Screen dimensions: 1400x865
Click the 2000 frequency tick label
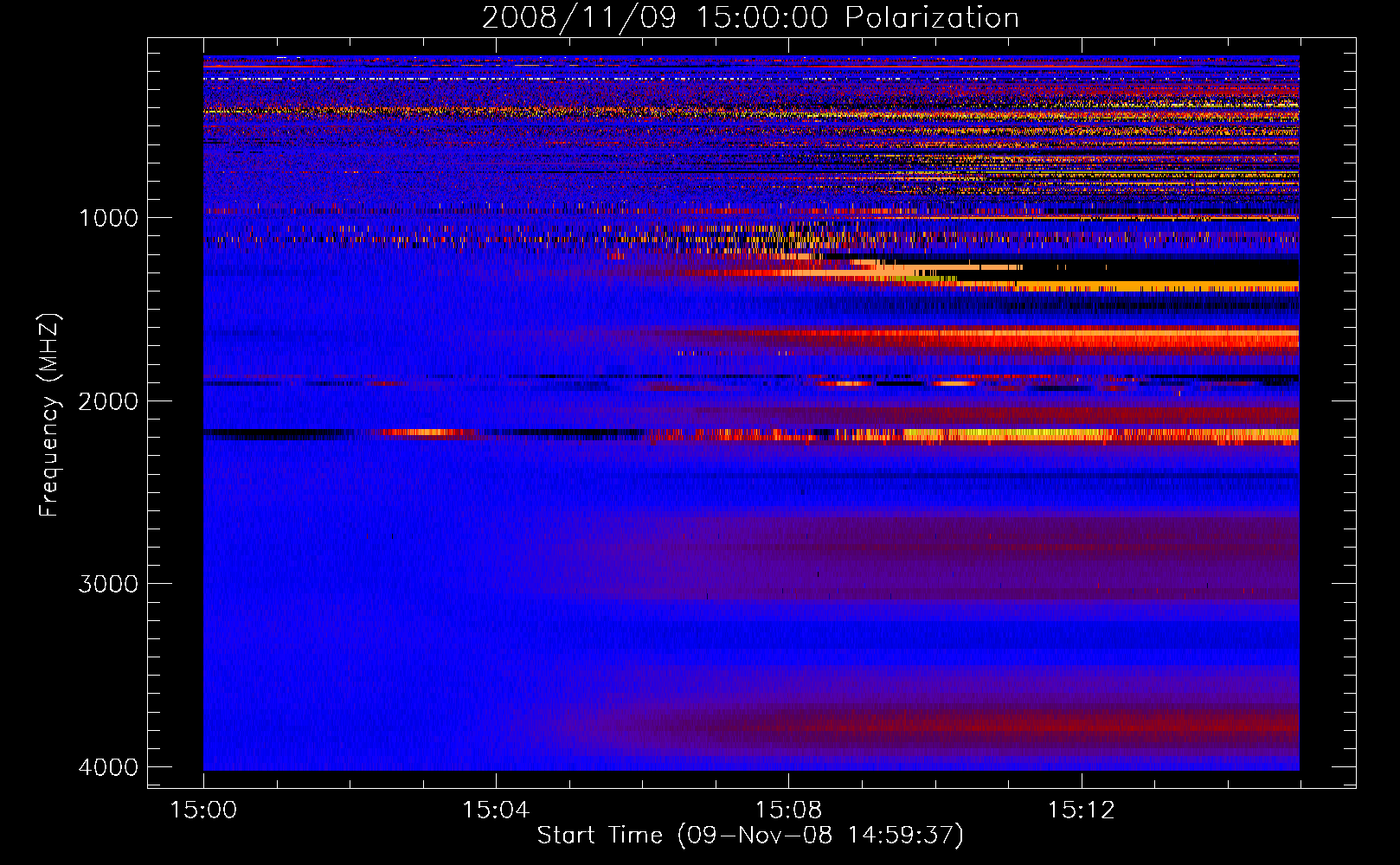pyautogui.click(x=108, y=401)
